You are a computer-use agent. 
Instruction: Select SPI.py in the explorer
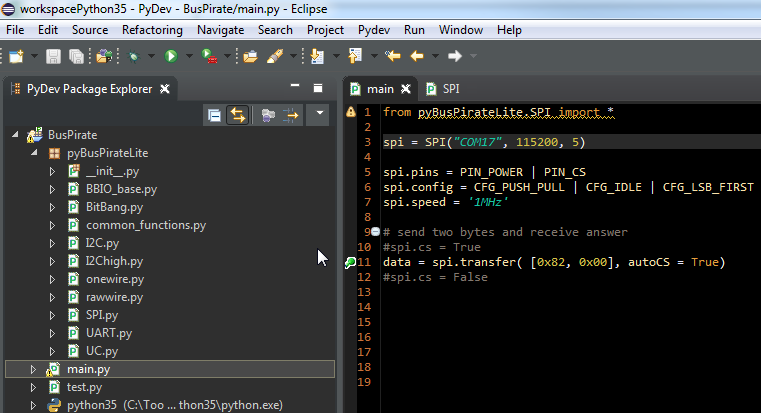(102, 315)
